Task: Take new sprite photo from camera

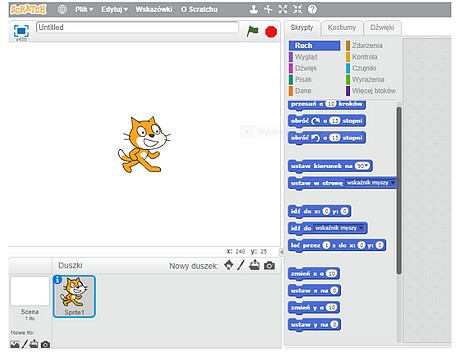Action: pyautogui.click(x=269, y=266)
